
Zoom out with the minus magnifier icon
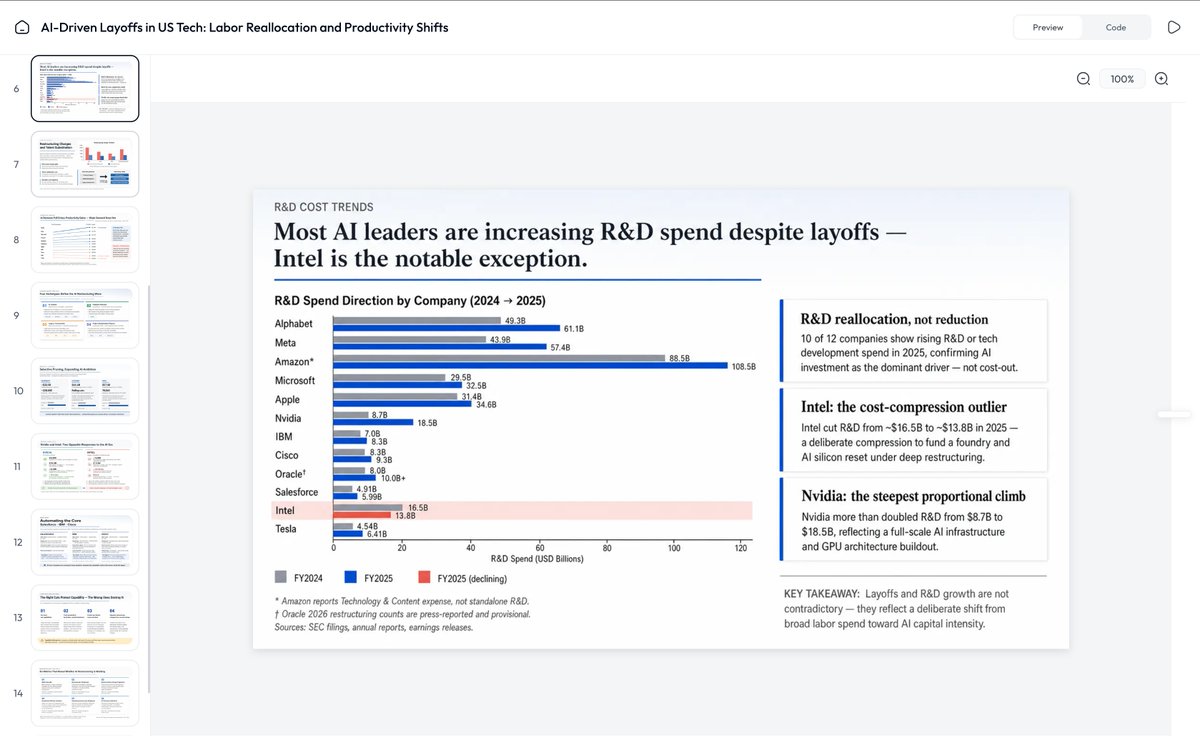click(x=1083, y=79)
